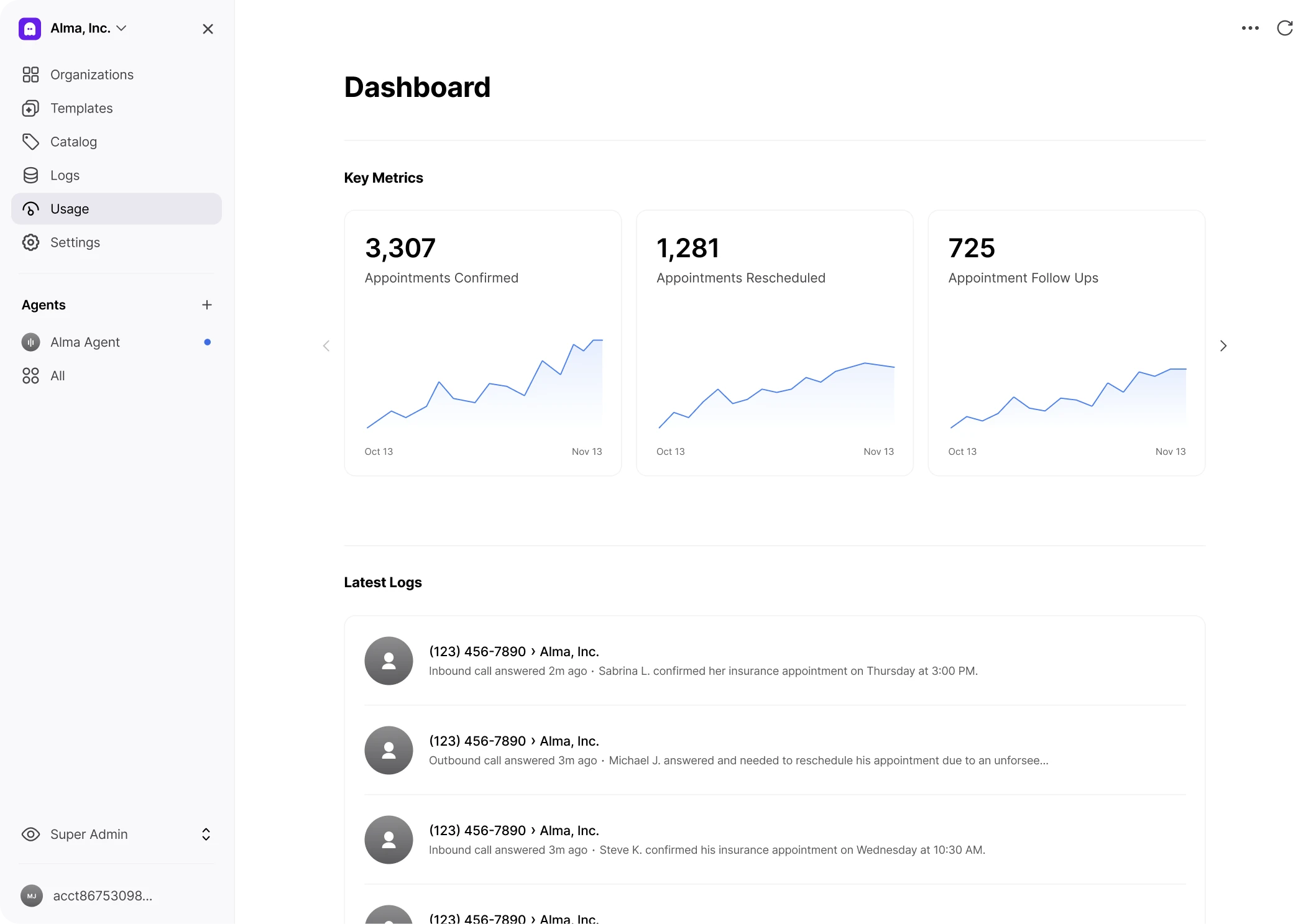Open Logs from the sidebar

coord(116,175)
